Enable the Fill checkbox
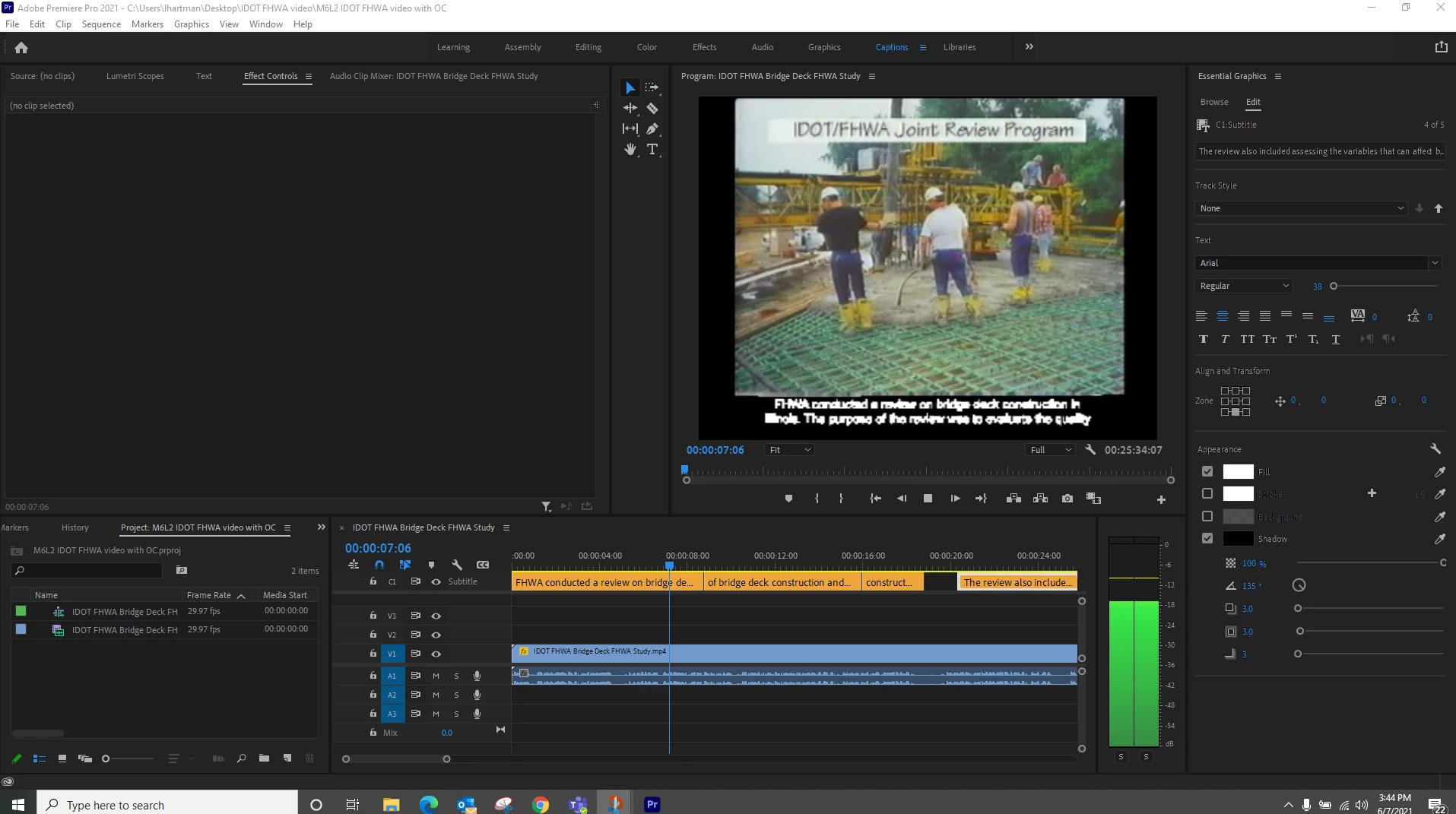The height and width of the screenshot is (814, 1456). point(1207,472)
